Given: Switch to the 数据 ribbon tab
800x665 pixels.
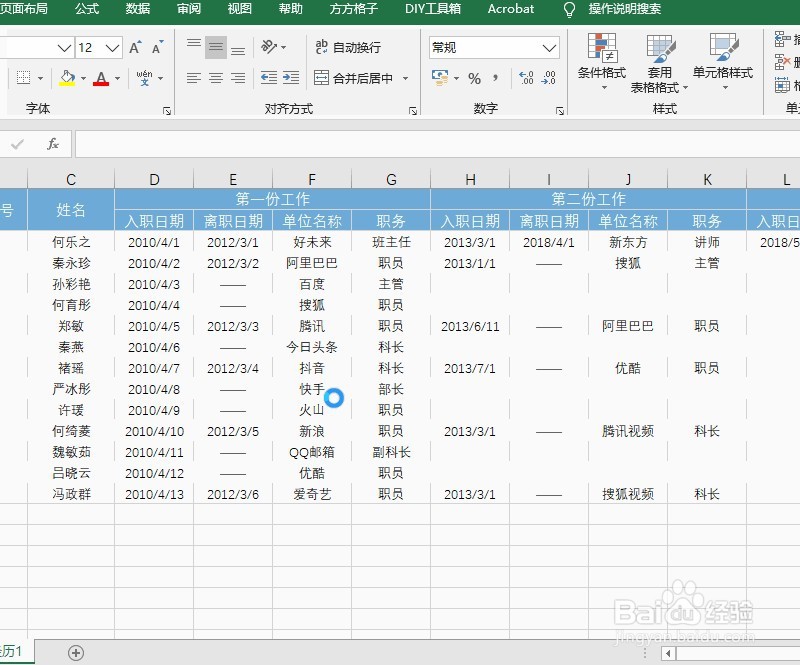Looking at the screenshot, I should tap(138, 10).
